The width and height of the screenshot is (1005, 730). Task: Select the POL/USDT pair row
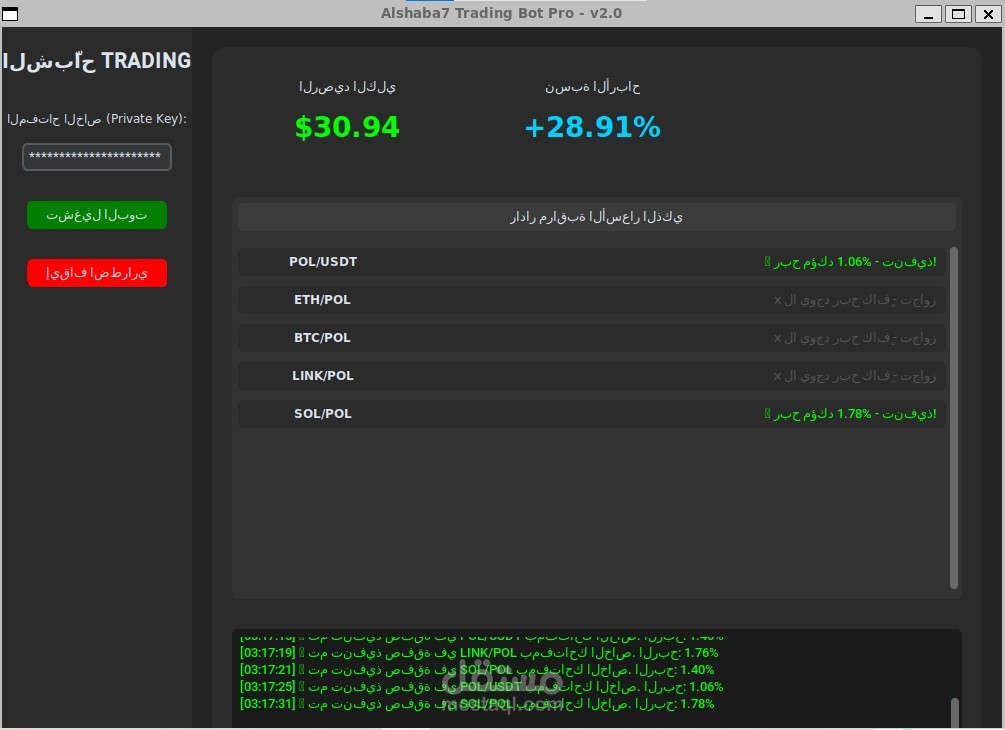coord(592,261)
